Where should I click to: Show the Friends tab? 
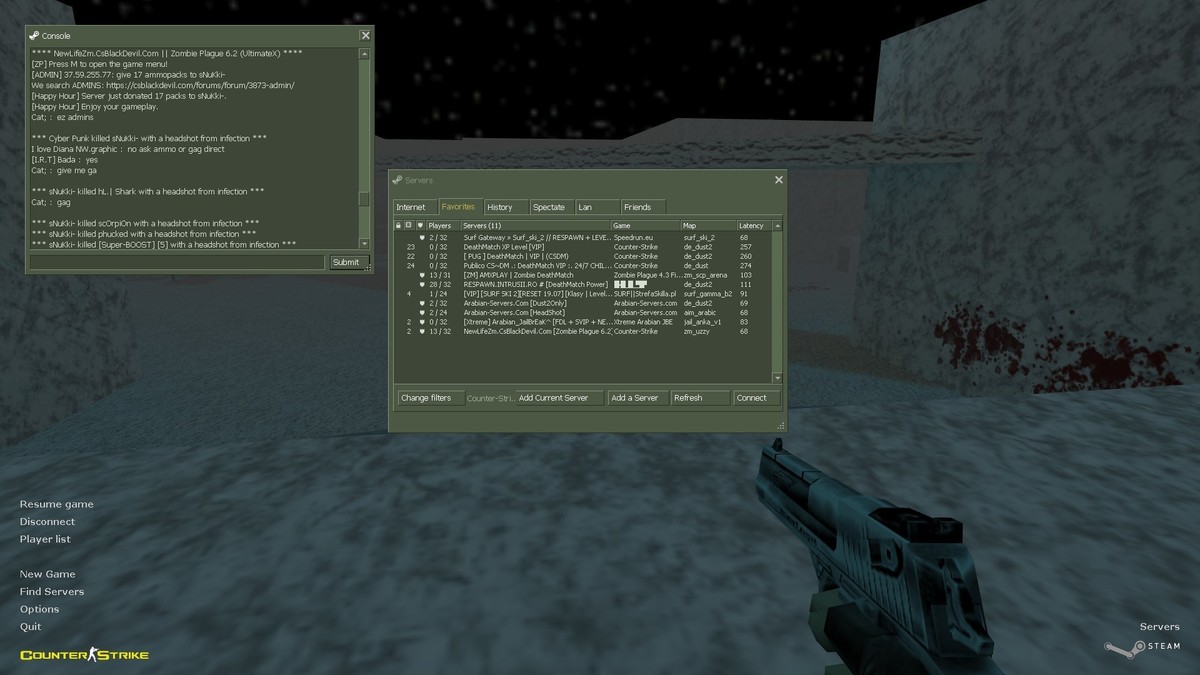[642, 207]
